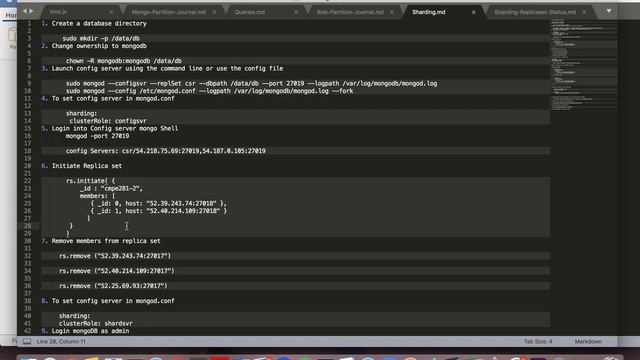Open the Home tab in the background window
Viewport: 640px width, 360px height.
coord(11,15)
